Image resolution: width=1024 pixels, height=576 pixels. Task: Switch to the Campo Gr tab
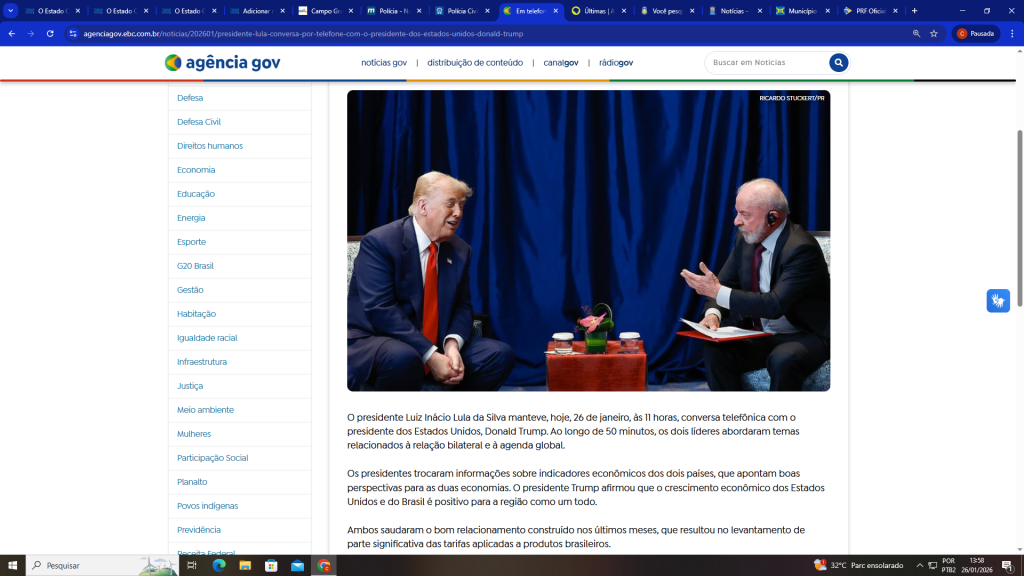(x=325, y=11)
